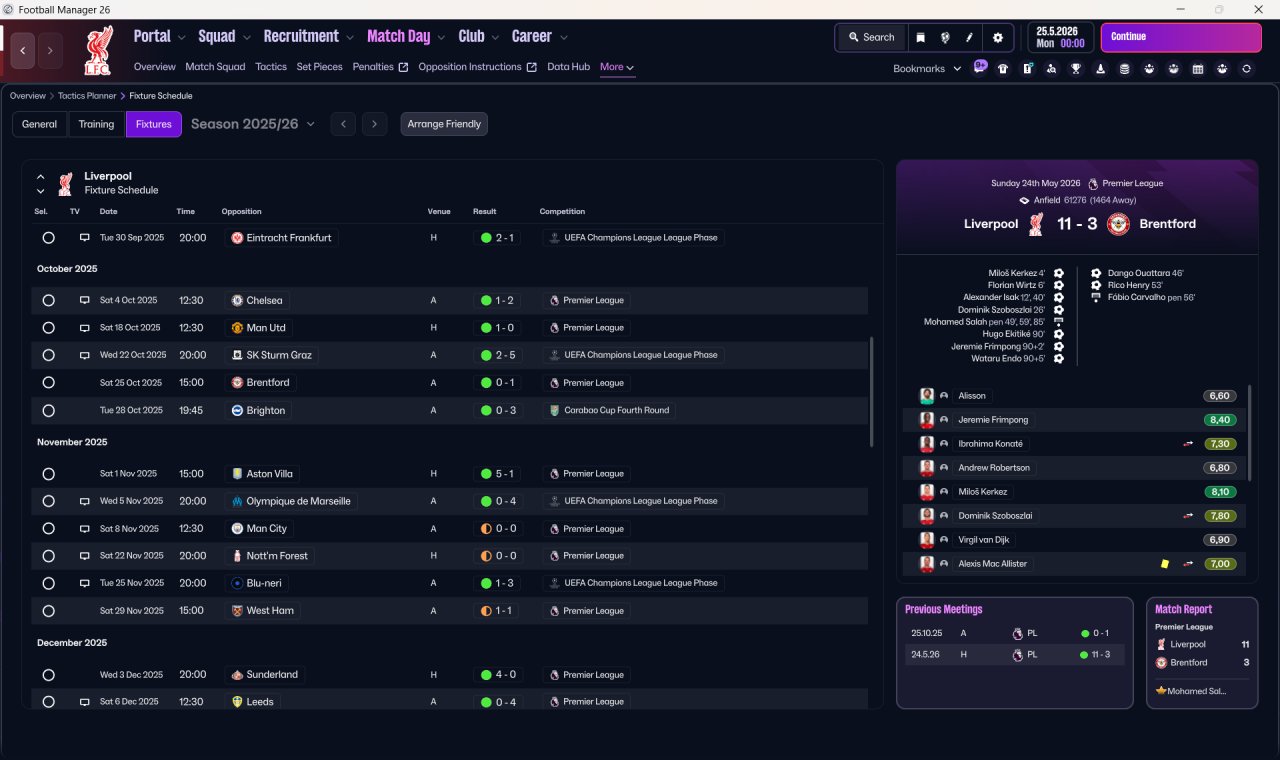Select the Man Utd fixture radio button
The height and width of the screenshot is (760, 1280).
click(48, 328)
